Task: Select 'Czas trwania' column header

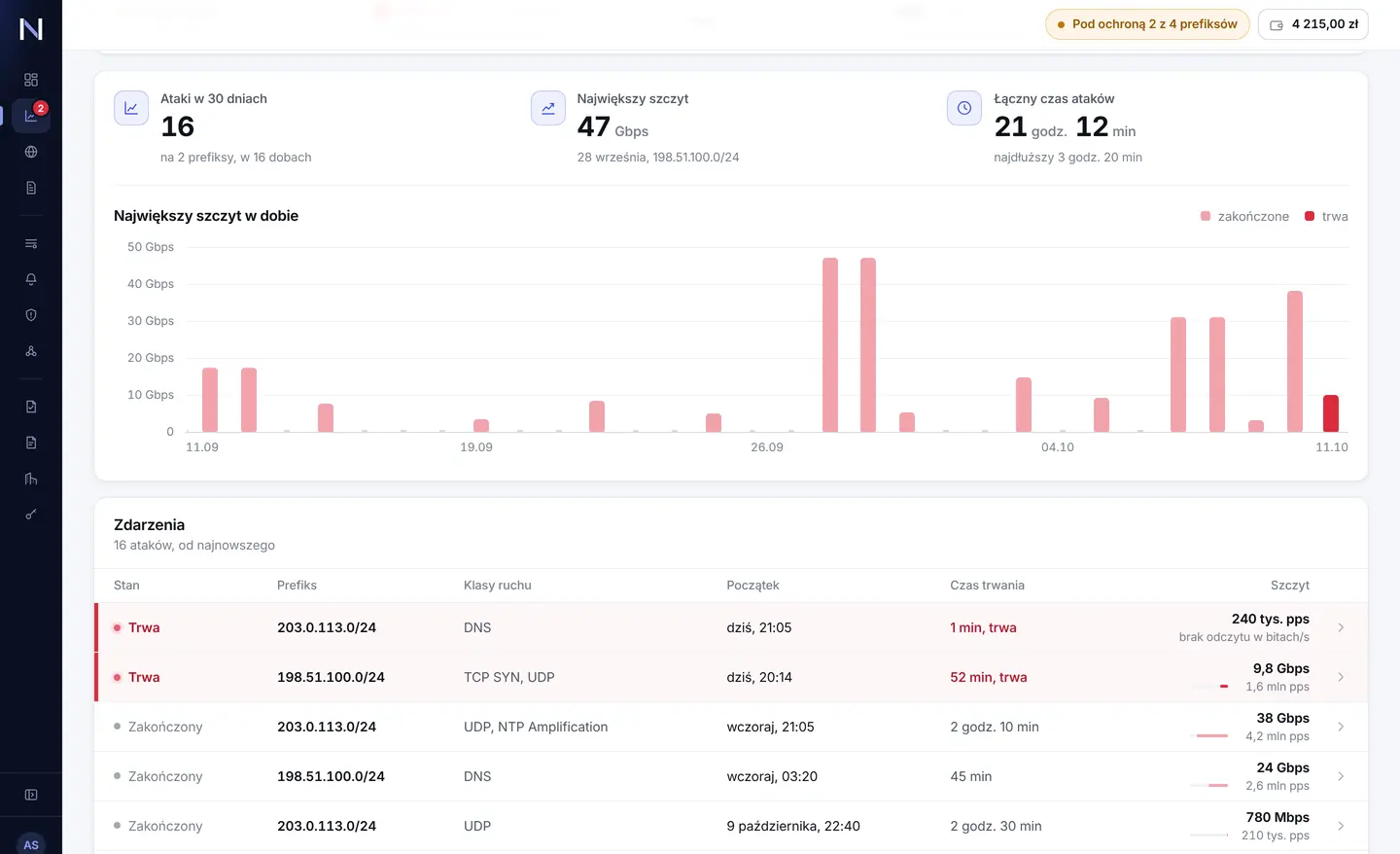Action: tap(987, 586)
